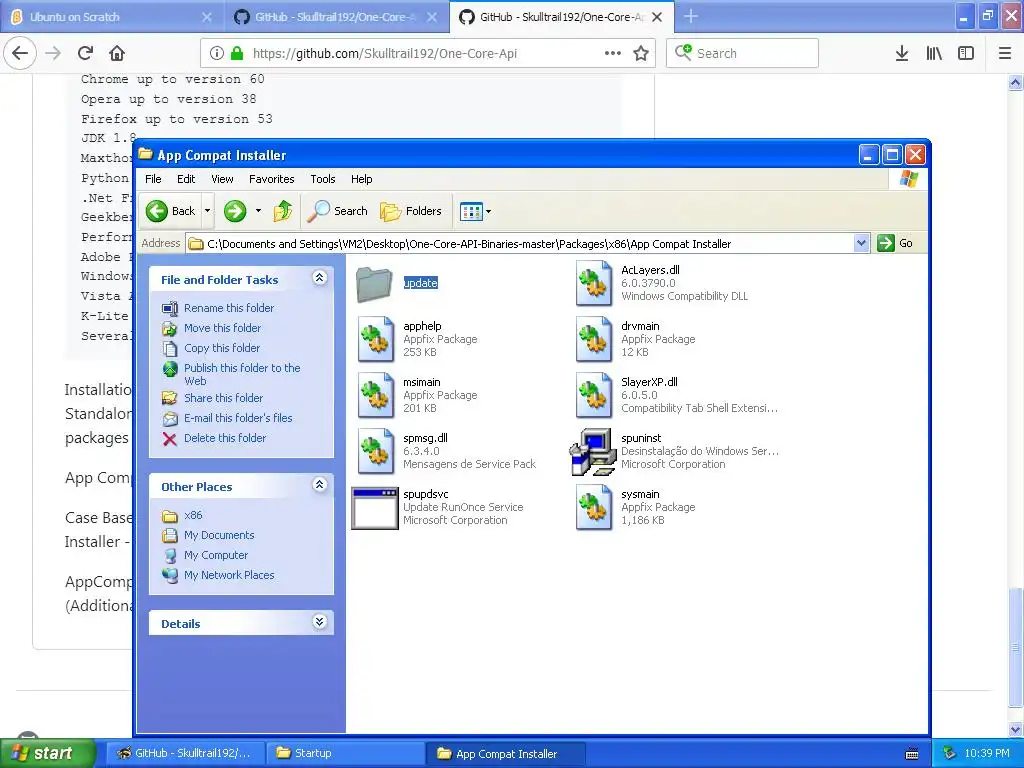Viewport: 1024px width, 768px height.
Task: Open the Views dropdown arrow
Action: click(x=488, y=212)
